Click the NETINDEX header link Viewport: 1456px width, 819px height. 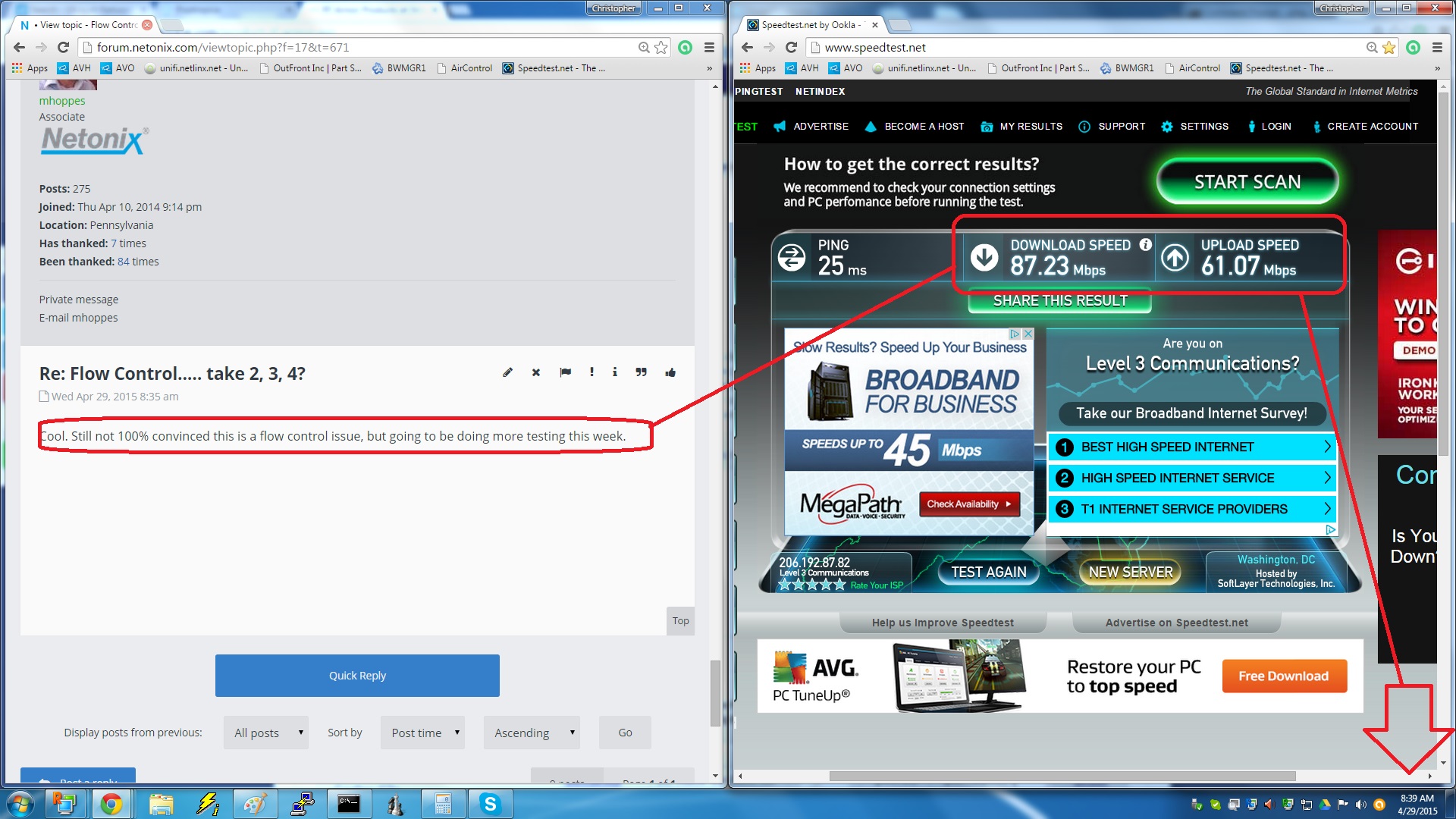820,91
